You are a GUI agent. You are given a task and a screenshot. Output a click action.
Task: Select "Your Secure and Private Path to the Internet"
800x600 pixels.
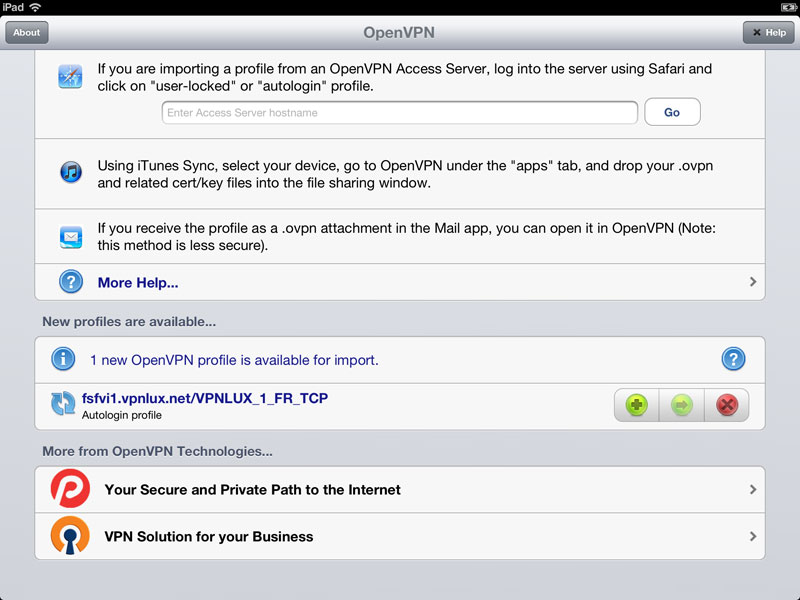coord(399,490)
